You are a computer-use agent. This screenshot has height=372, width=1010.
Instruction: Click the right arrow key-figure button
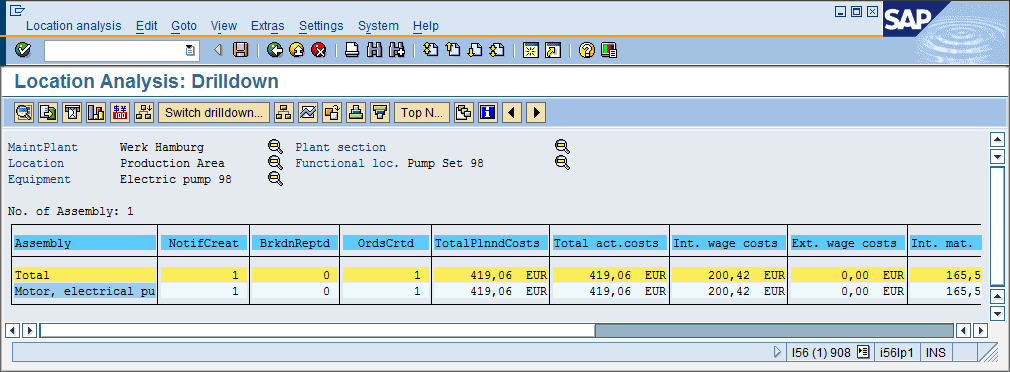(536, 113)
